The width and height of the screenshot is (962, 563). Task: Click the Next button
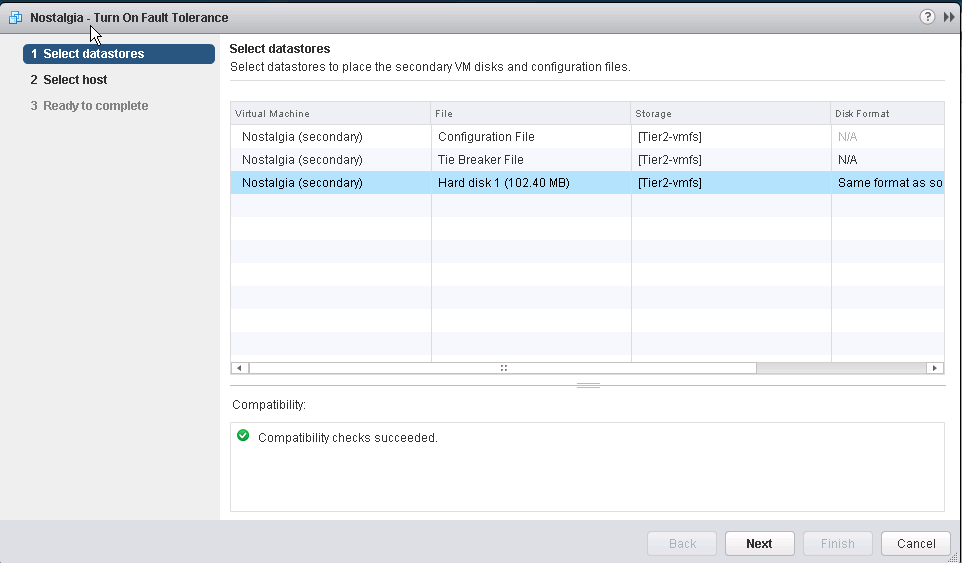coord(760,543)
